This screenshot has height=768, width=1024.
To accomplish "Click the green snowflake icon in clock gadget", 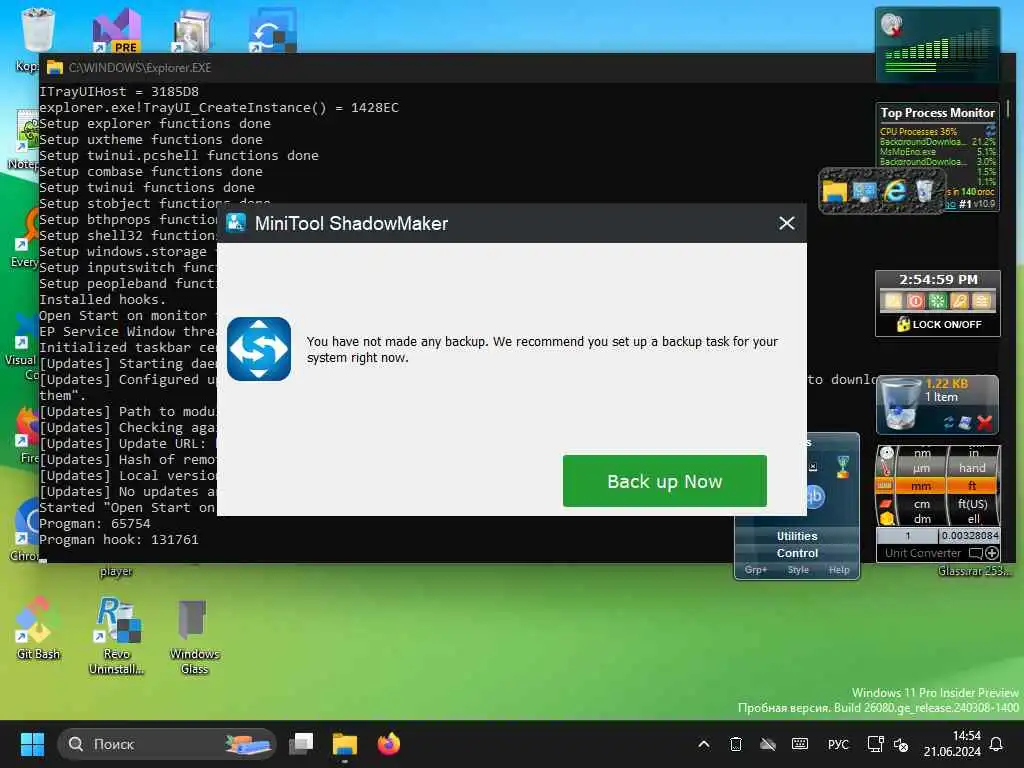I will point(937,301).
